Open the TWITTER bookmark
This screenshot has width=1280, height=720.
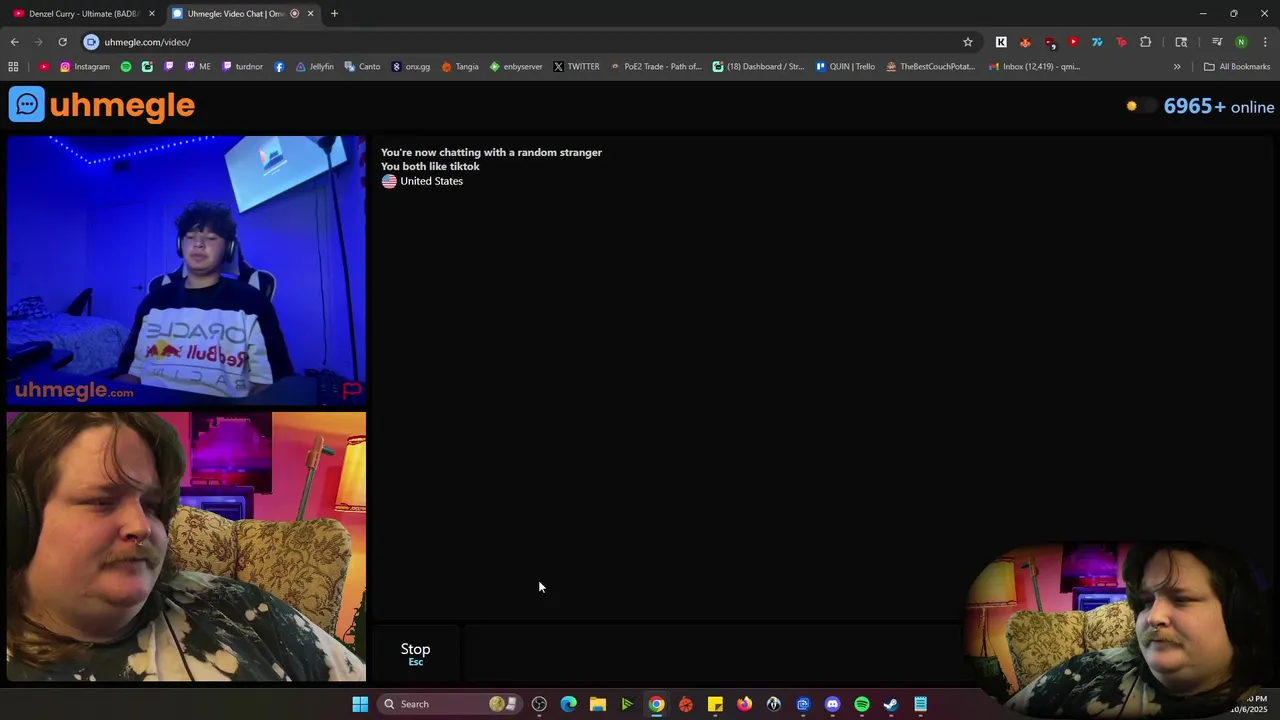(577, 67)
